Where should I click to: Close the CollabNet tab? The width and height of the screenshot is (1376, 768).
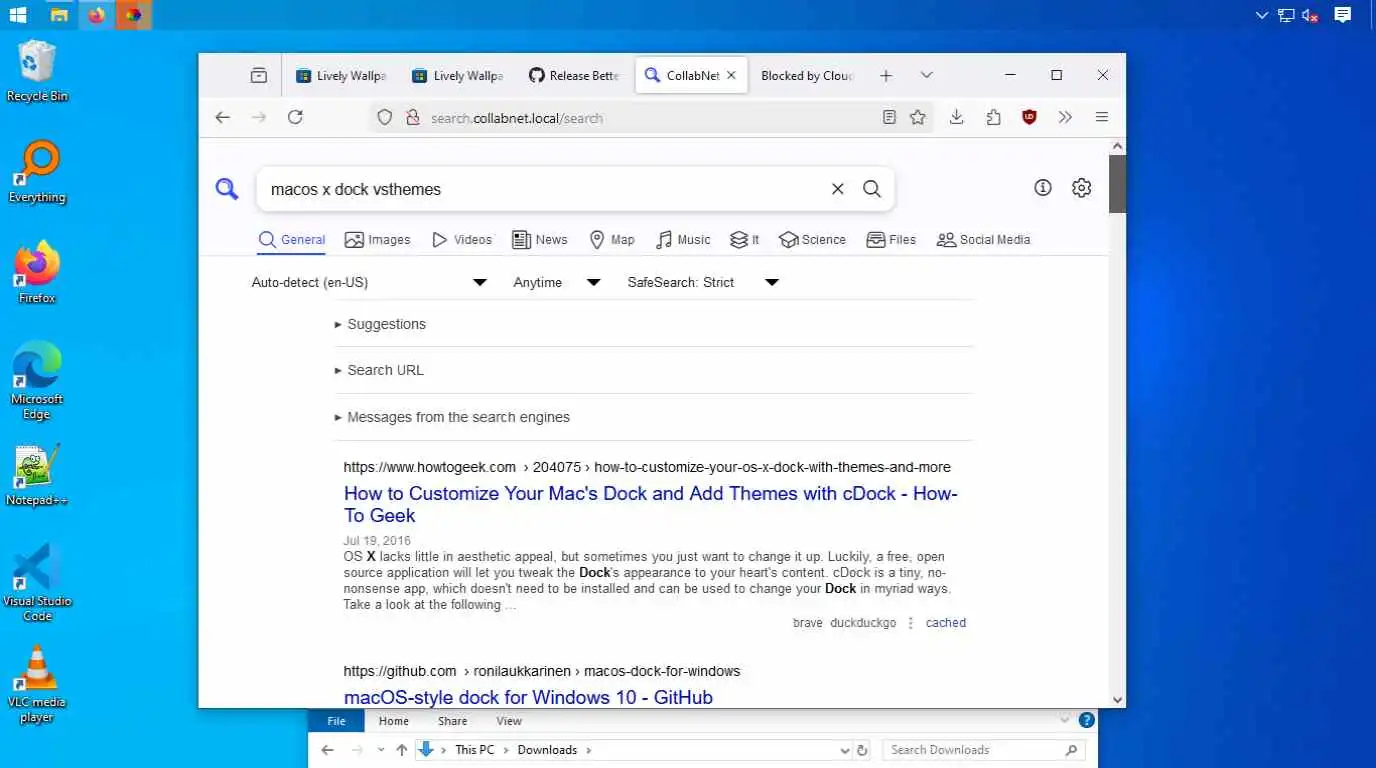pyautogui.click(x=731, y=75)
